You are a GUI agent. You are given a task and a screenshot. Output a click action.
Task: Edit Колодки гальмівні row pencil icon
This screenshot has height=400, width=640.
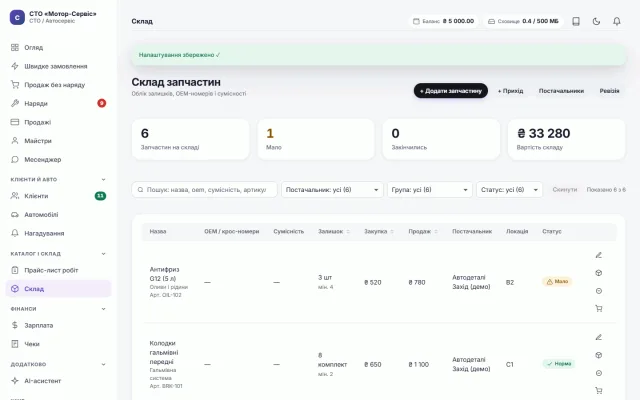coord(598,337)
